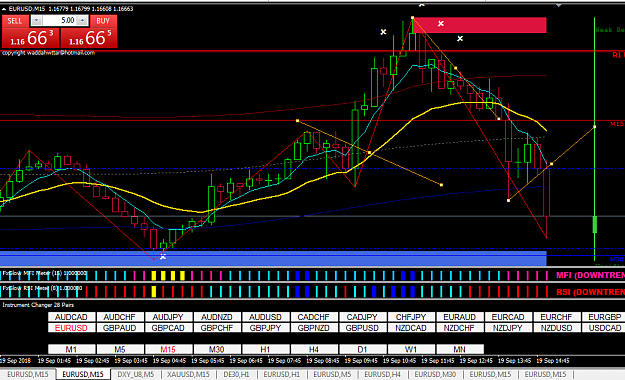The width and height of the screenshot is (625, 380).
Task: Open the CHFJPY pair
Action: point(411,317)
